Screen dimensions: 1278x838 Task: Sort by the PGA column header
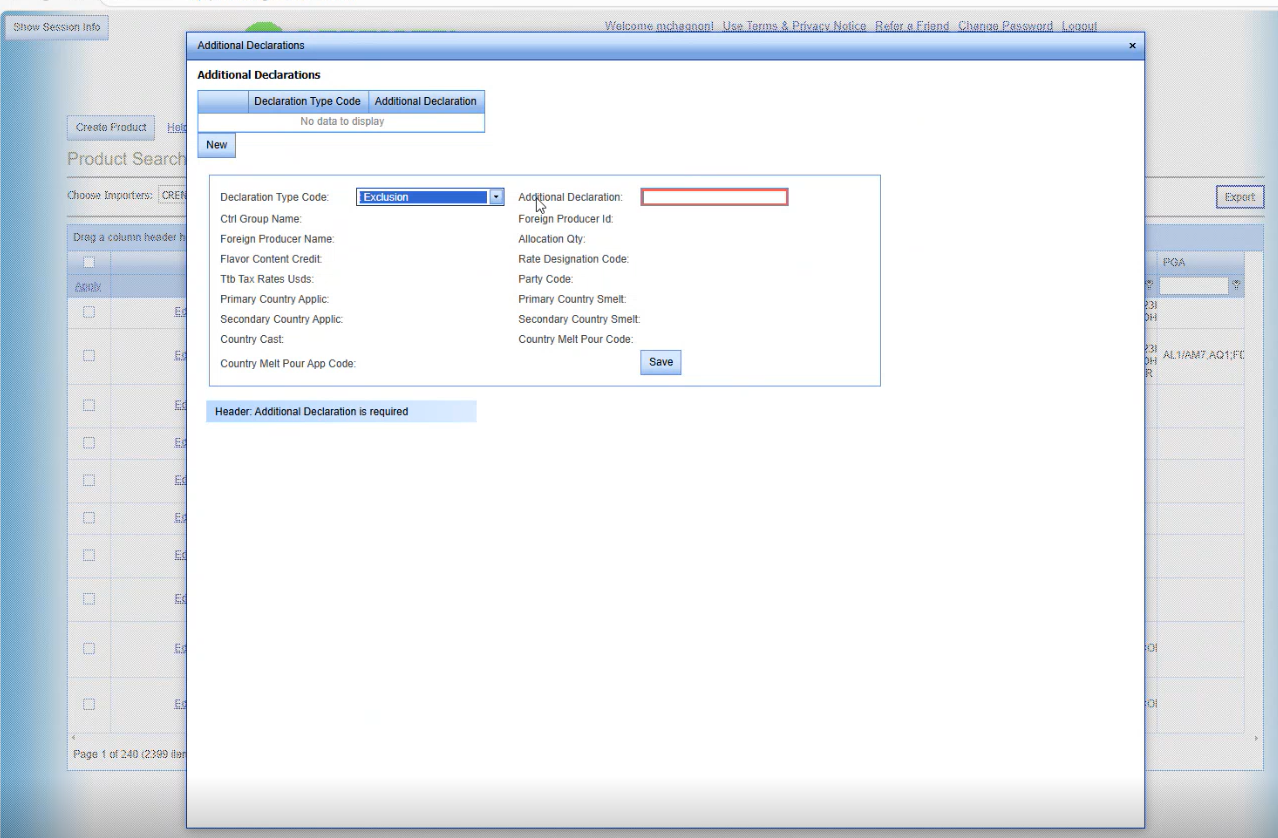1173,262
